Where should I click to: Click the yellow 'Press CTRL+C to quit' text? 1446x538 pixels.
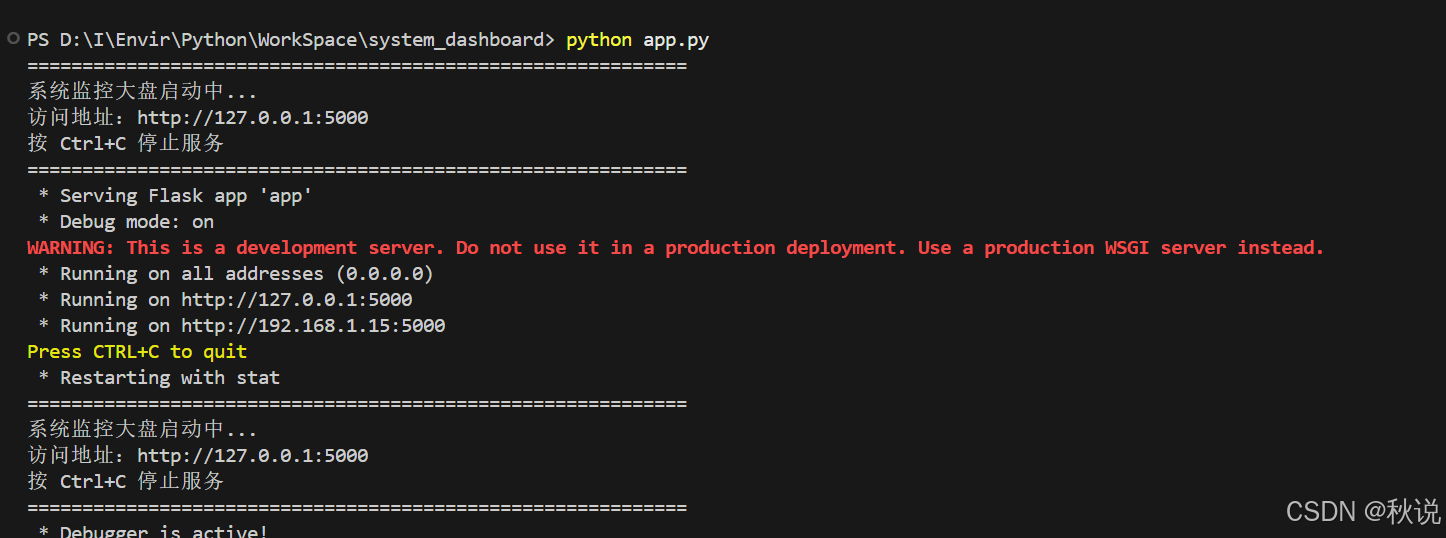point(137,352)
